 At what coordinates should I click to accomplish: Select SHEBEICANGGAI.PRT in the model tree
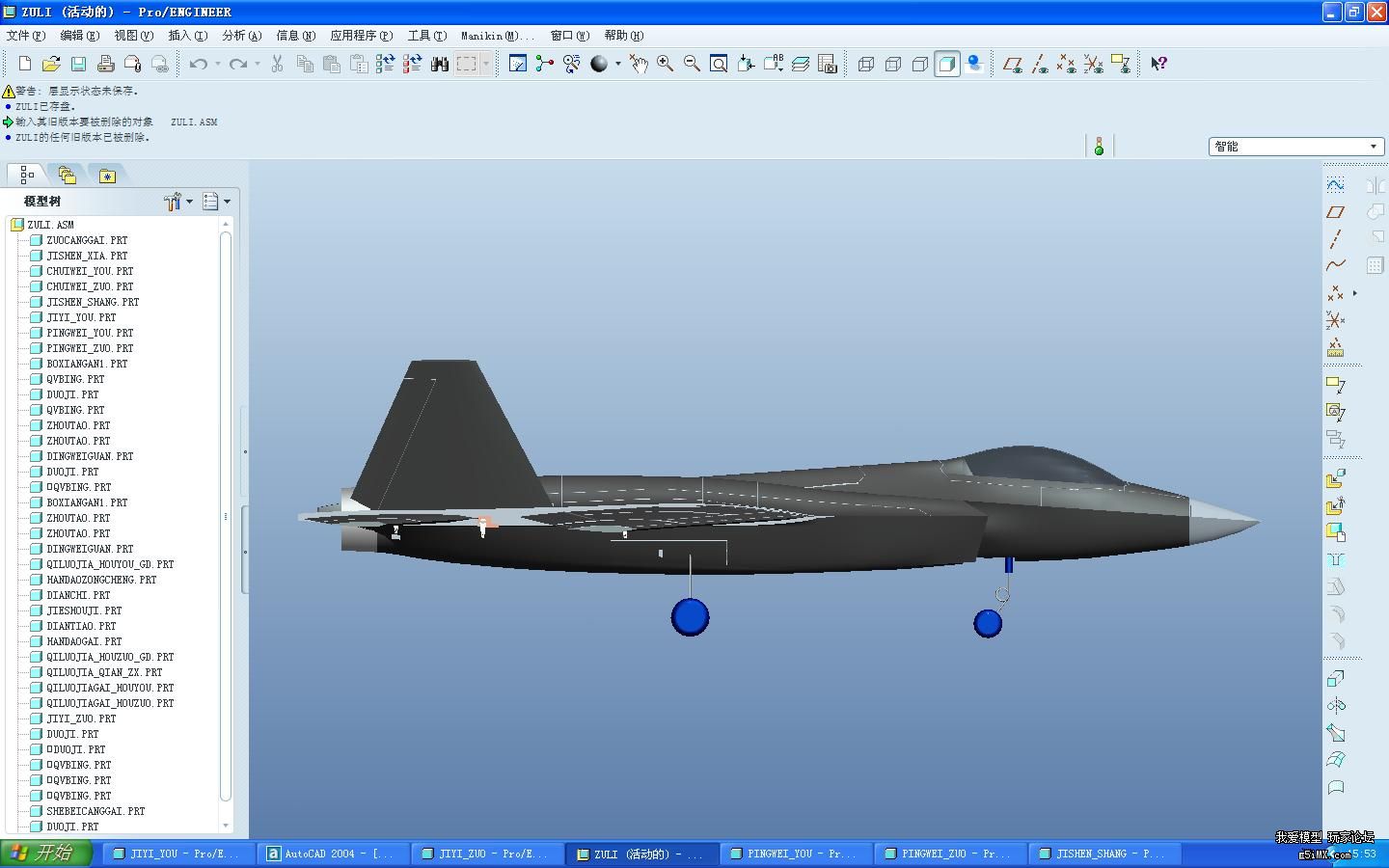[x=95, y=811]
